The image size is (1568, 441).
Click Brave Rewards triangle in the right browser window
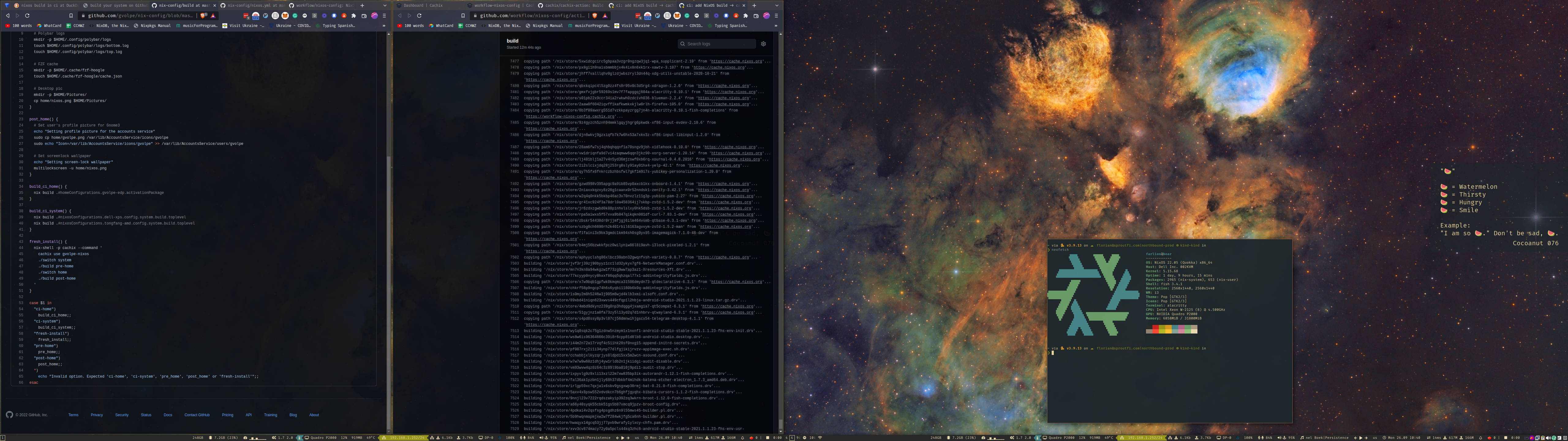click(x=605, y=16)
